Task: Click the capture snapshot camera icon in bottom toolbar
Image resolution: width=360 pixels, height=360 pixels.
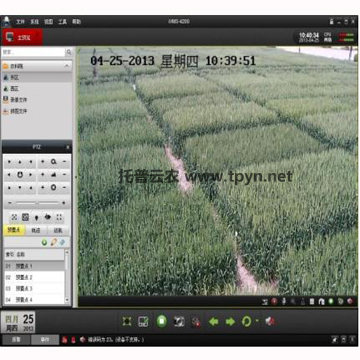Action: [x=179, y=321]
